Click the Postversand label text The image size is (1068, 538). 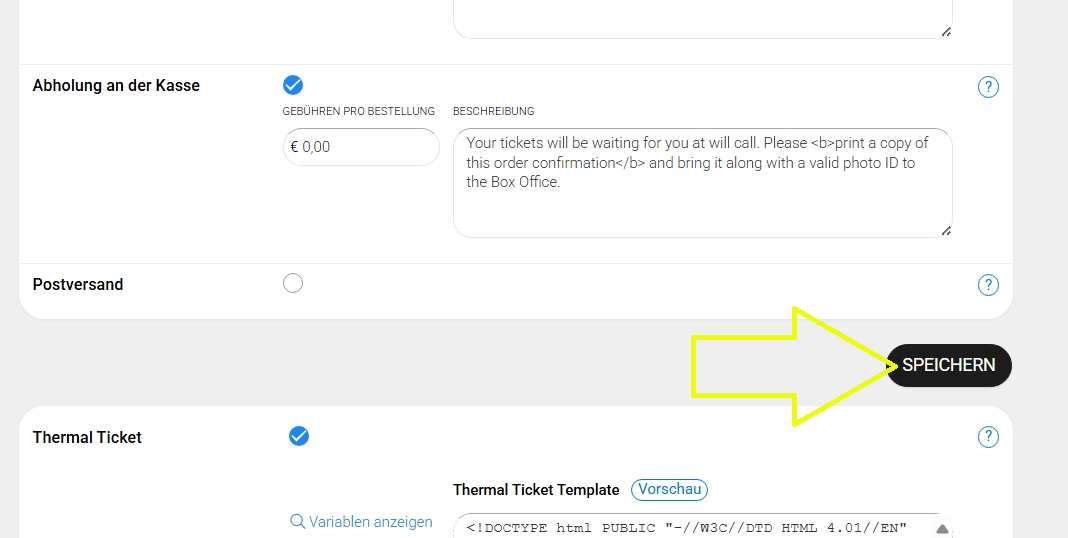point(78,285)
